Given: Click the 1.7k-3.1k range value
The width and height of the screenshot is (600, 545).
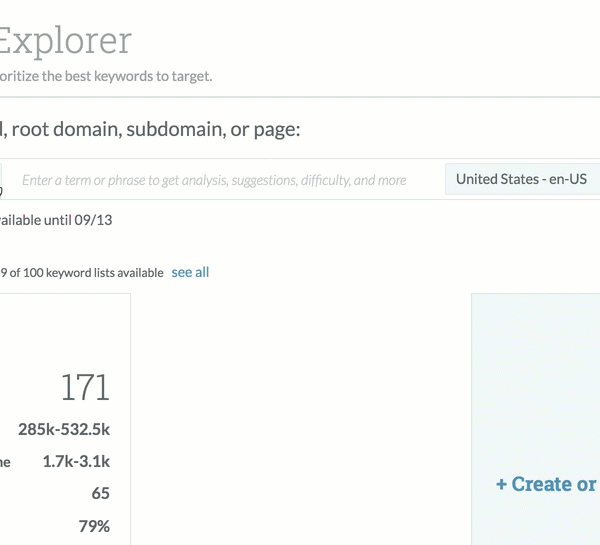Looking at the screenshot, I should [76, 461].
